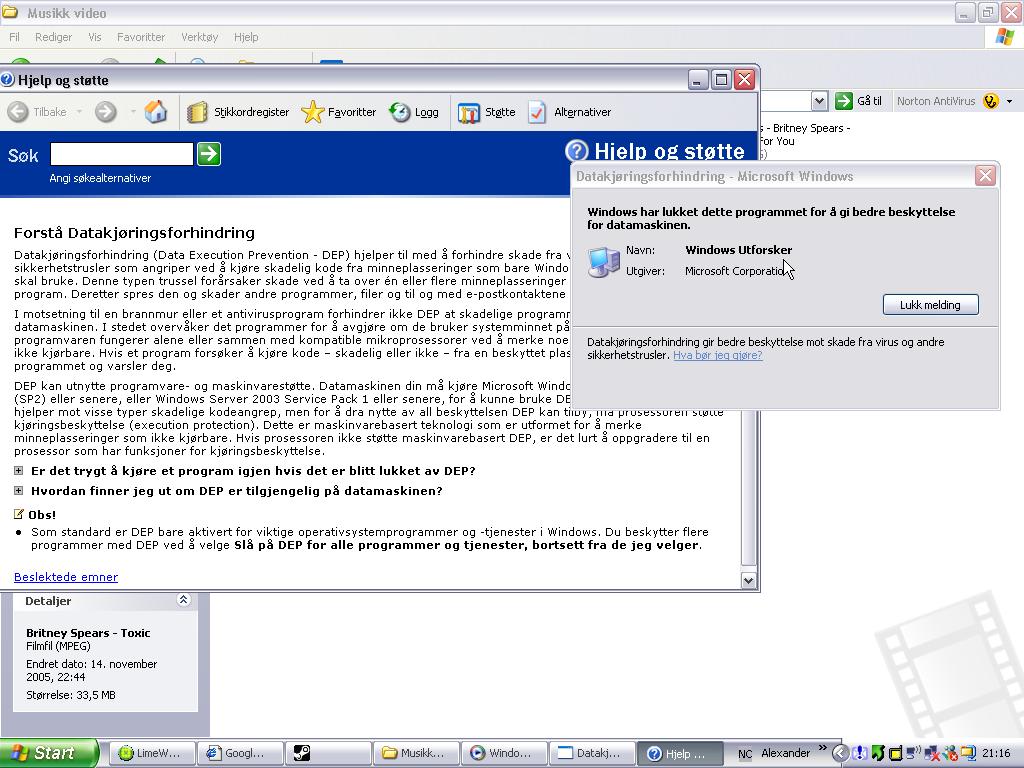Image resolution: width=1024 pixels, height=768 pixels.
Task: Open the Rediger menu in Musikk video window
Action: [x=54, y=37]
